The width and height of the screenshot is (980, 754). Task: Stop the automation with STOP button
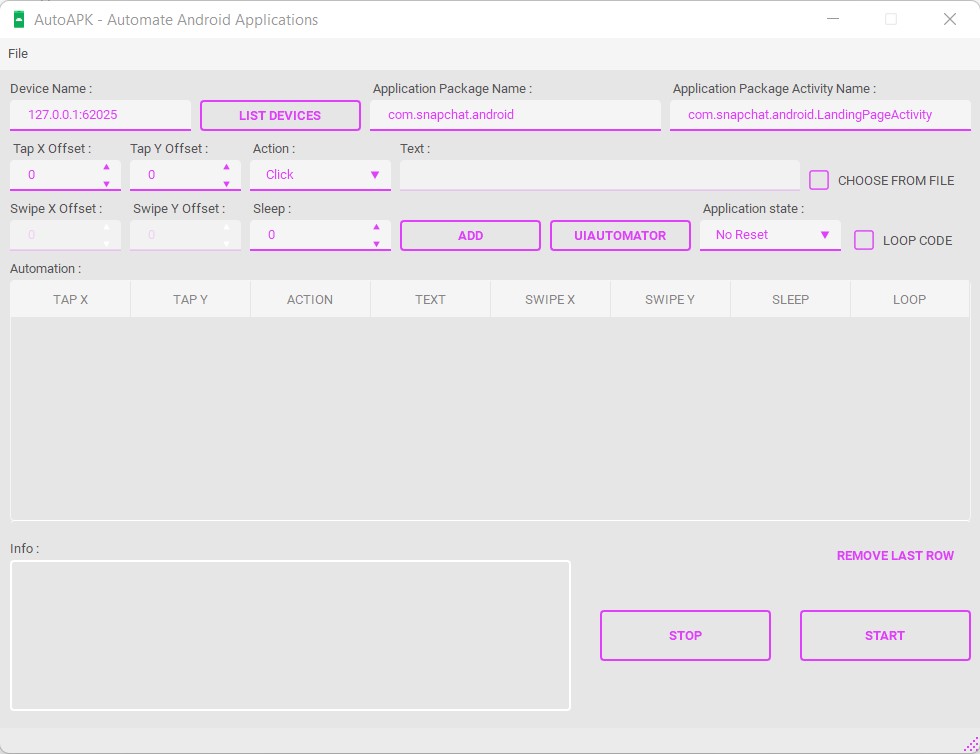point(685,635)
